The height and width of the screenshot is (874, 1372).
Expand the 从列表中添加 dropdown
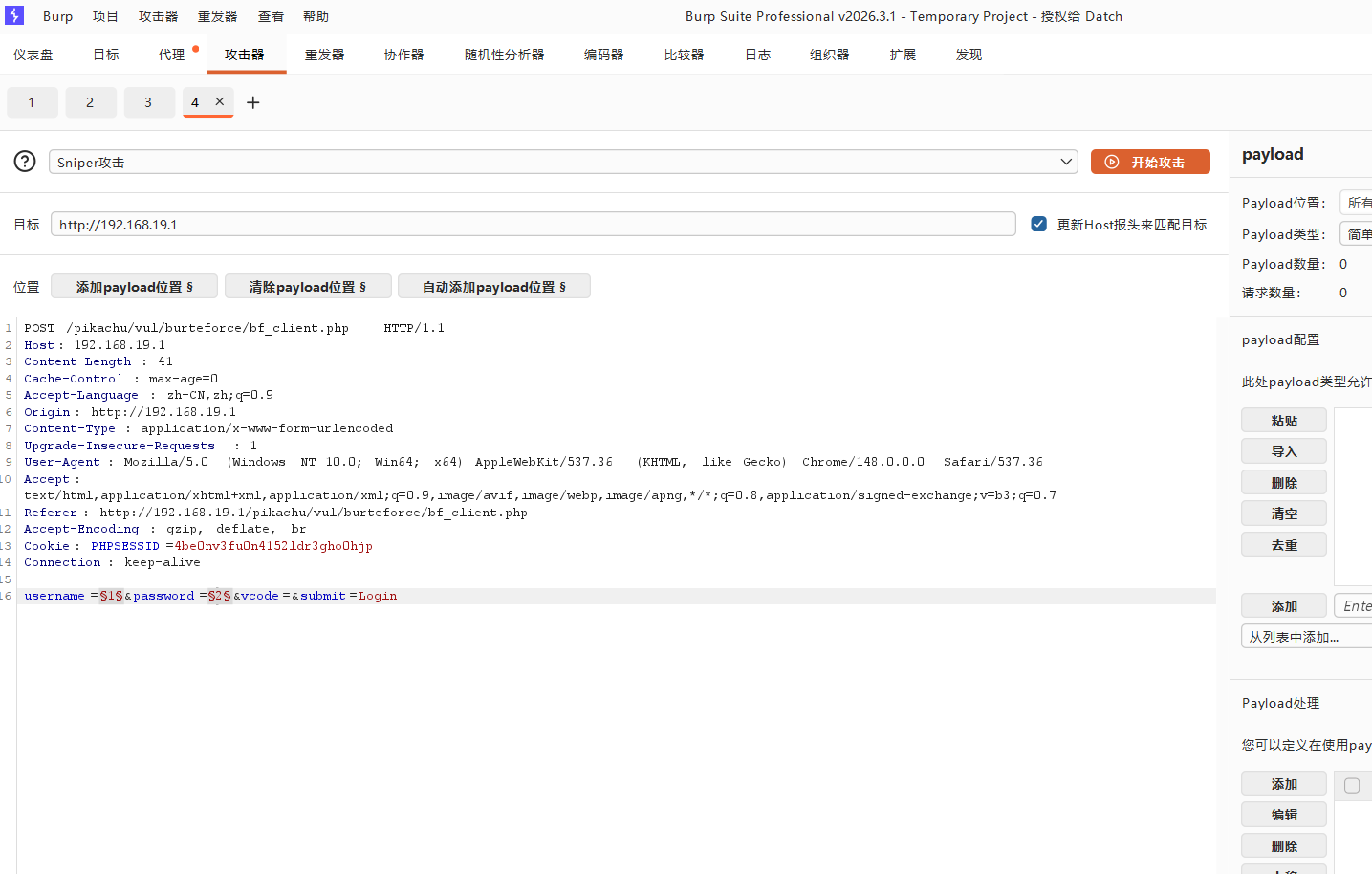pos(1307,637)
